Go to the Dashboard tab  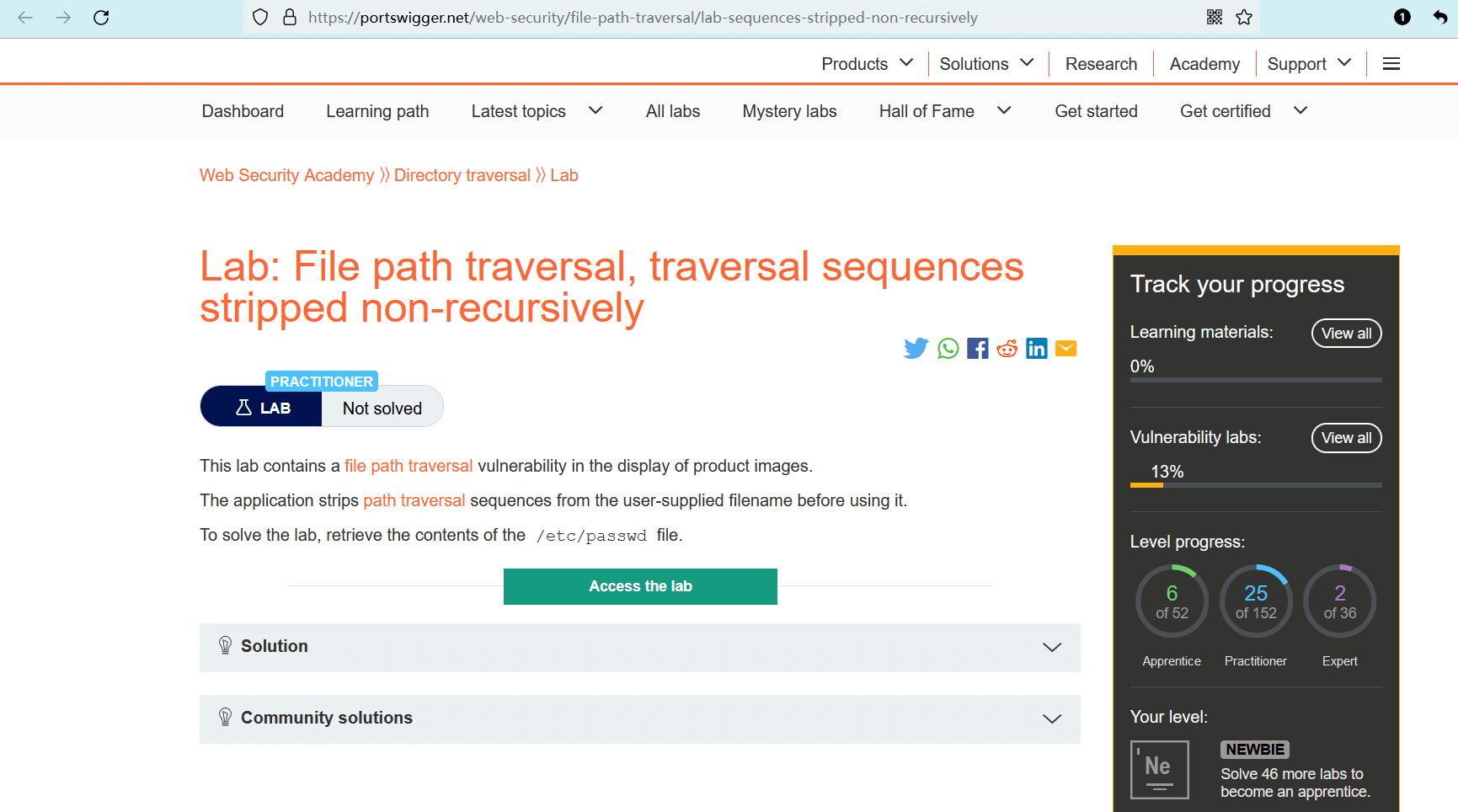pos(243,111)
